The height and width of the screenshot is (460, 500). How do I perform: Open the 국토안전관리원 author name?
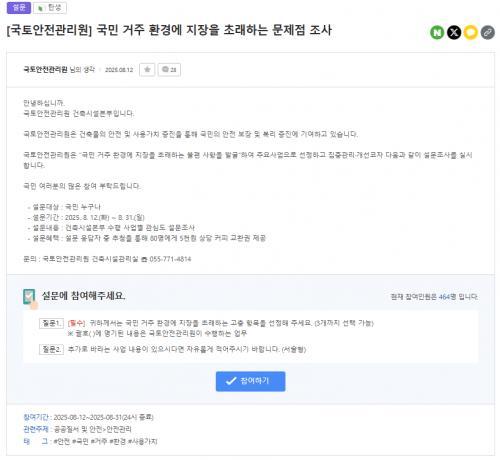coord(45,70)
